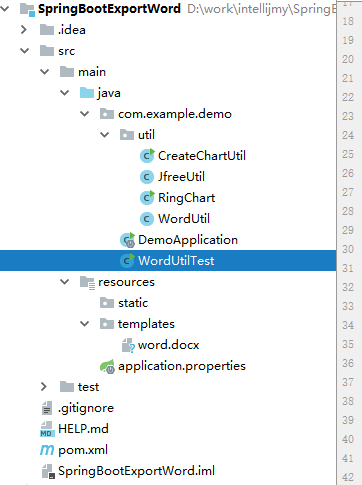Click the .idea folder icon
The height and width of the screenshot is (485, 362).
pos(47,30)
